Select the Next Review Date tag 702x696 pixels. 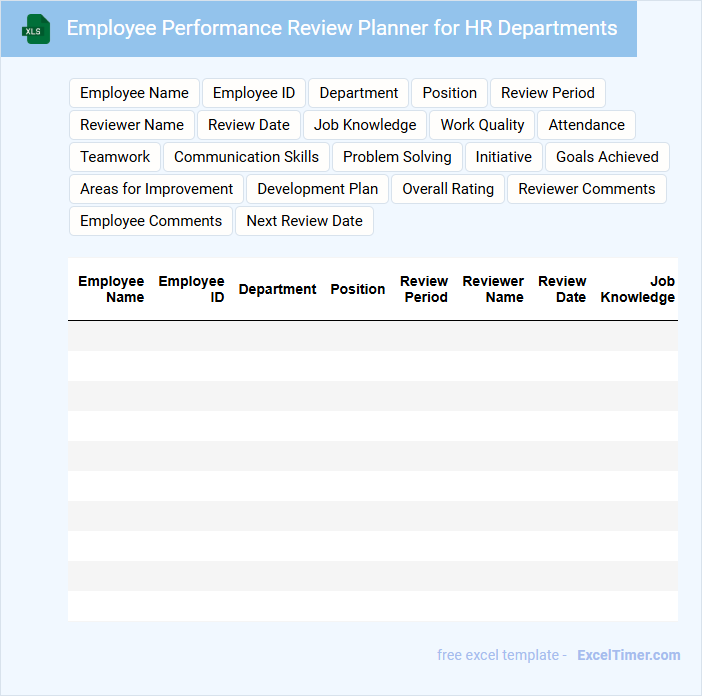coord(304,221)
